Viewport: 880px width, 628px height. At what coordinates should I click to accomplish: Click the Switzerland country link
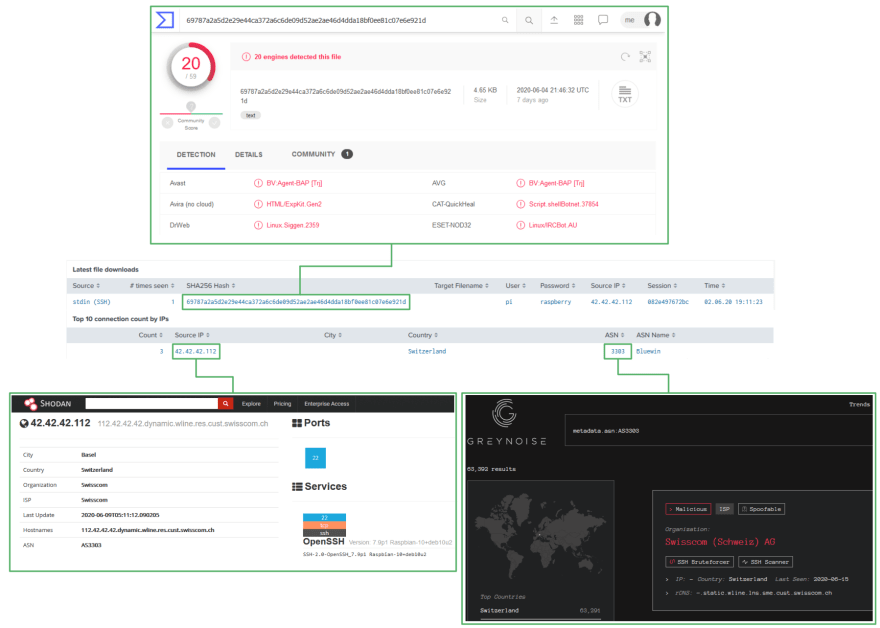[x=427, y=351]
